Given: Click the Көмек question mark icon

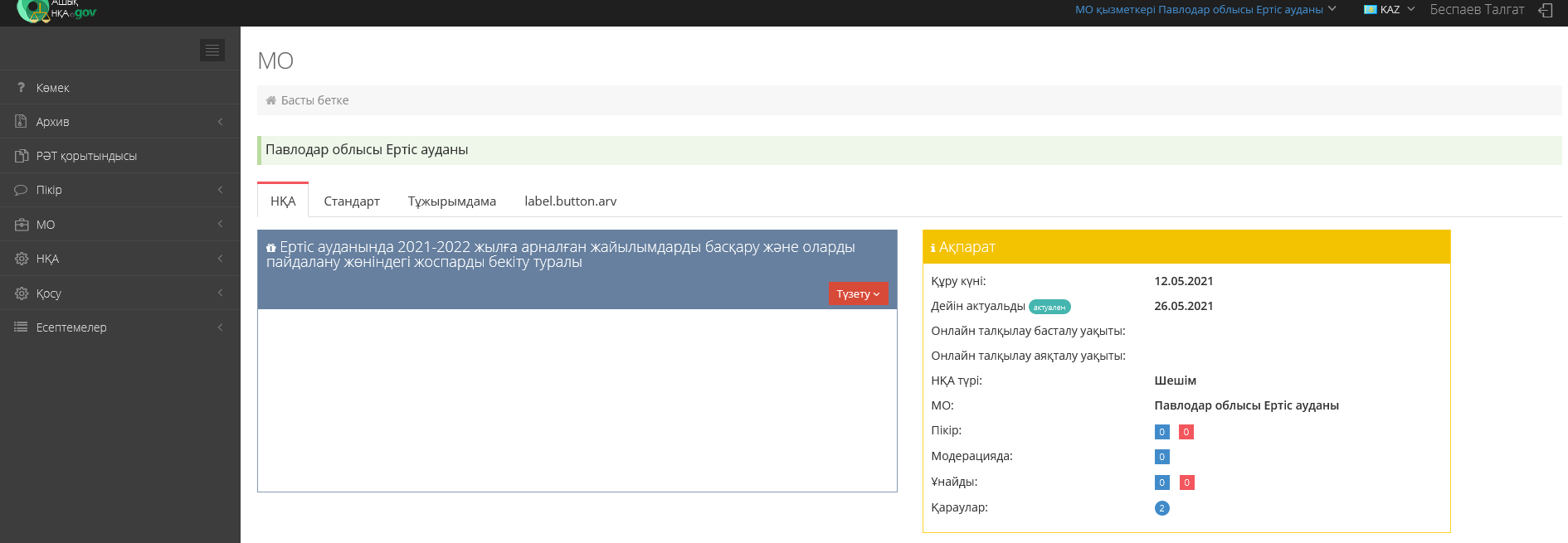Looking at the screenshot, I should click(22, 87).
